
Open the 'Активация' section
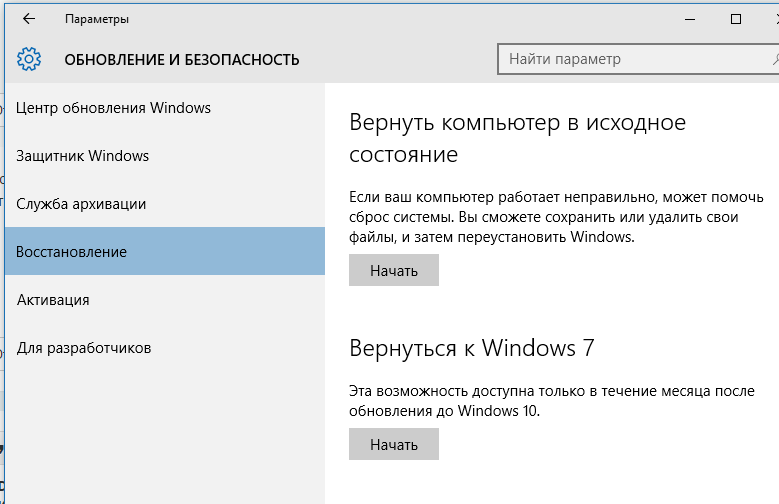53,300
